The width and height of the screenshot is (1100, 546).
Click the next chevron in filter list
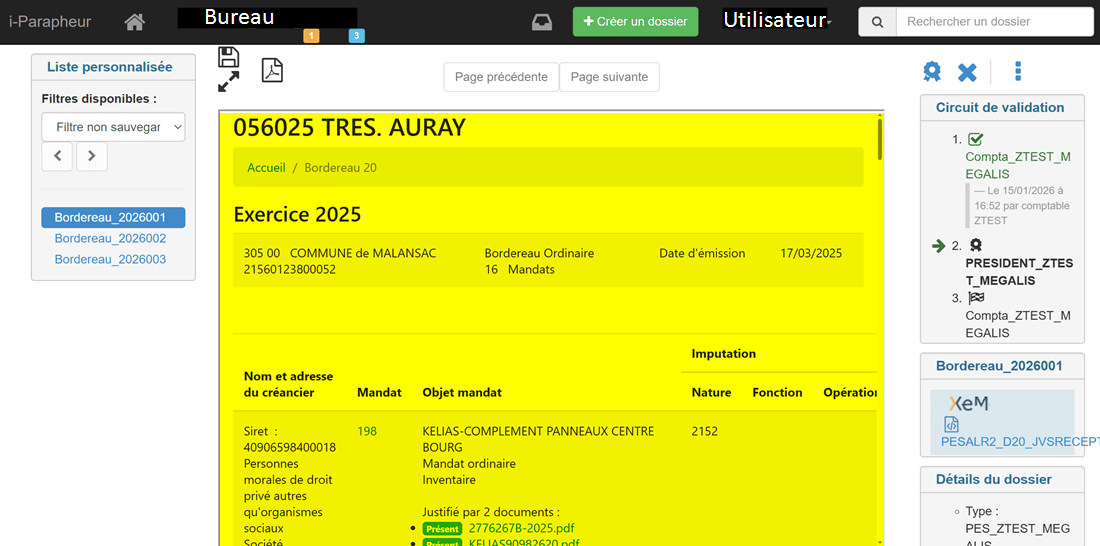[92, 156]
